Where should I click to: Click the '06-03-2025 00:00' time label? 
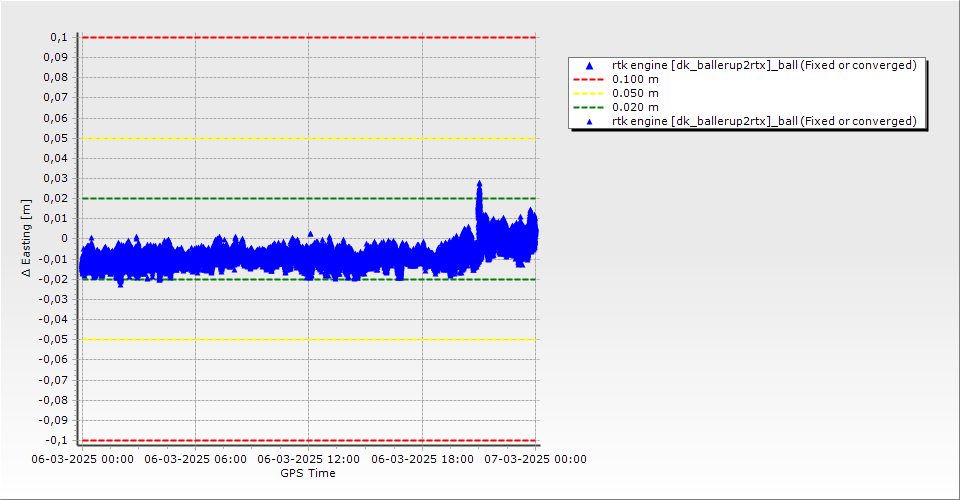[x=83, y=459]
